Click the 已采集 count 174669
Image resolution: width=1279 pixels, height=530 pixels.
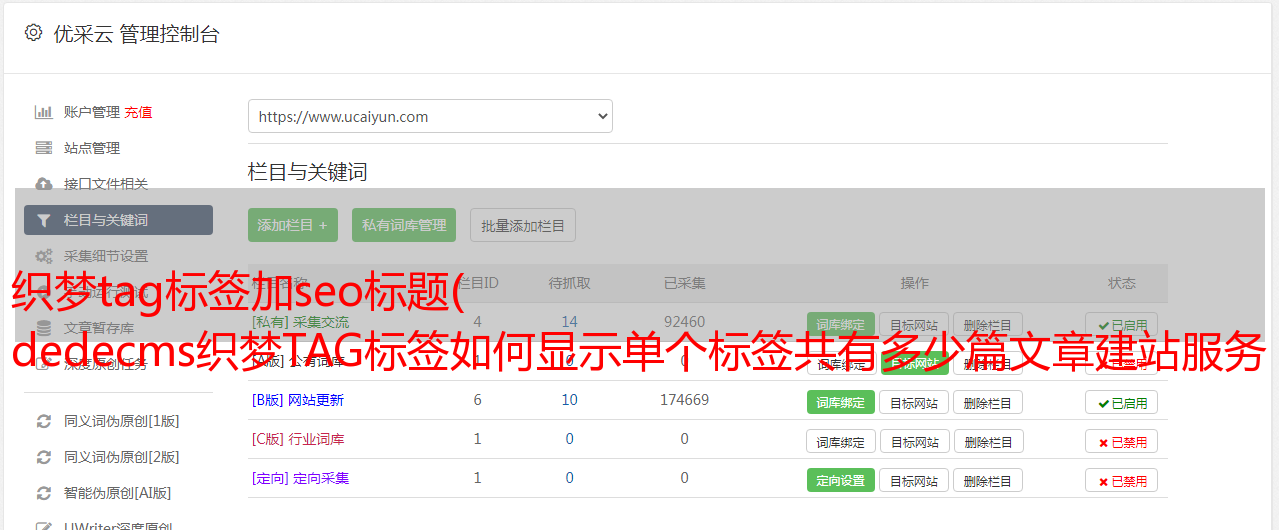tap(684, 400)
